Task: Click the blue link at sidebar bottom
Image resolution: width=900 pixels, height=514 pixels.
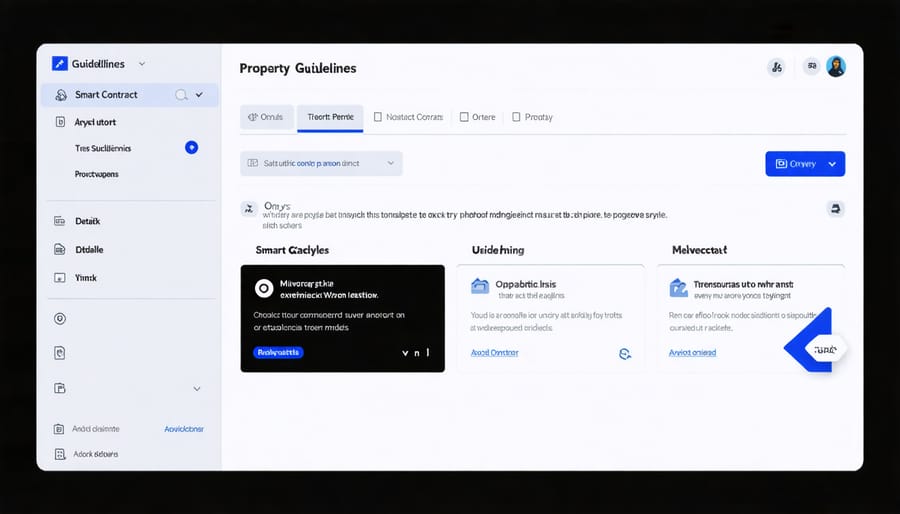Action: coord(183,429)
